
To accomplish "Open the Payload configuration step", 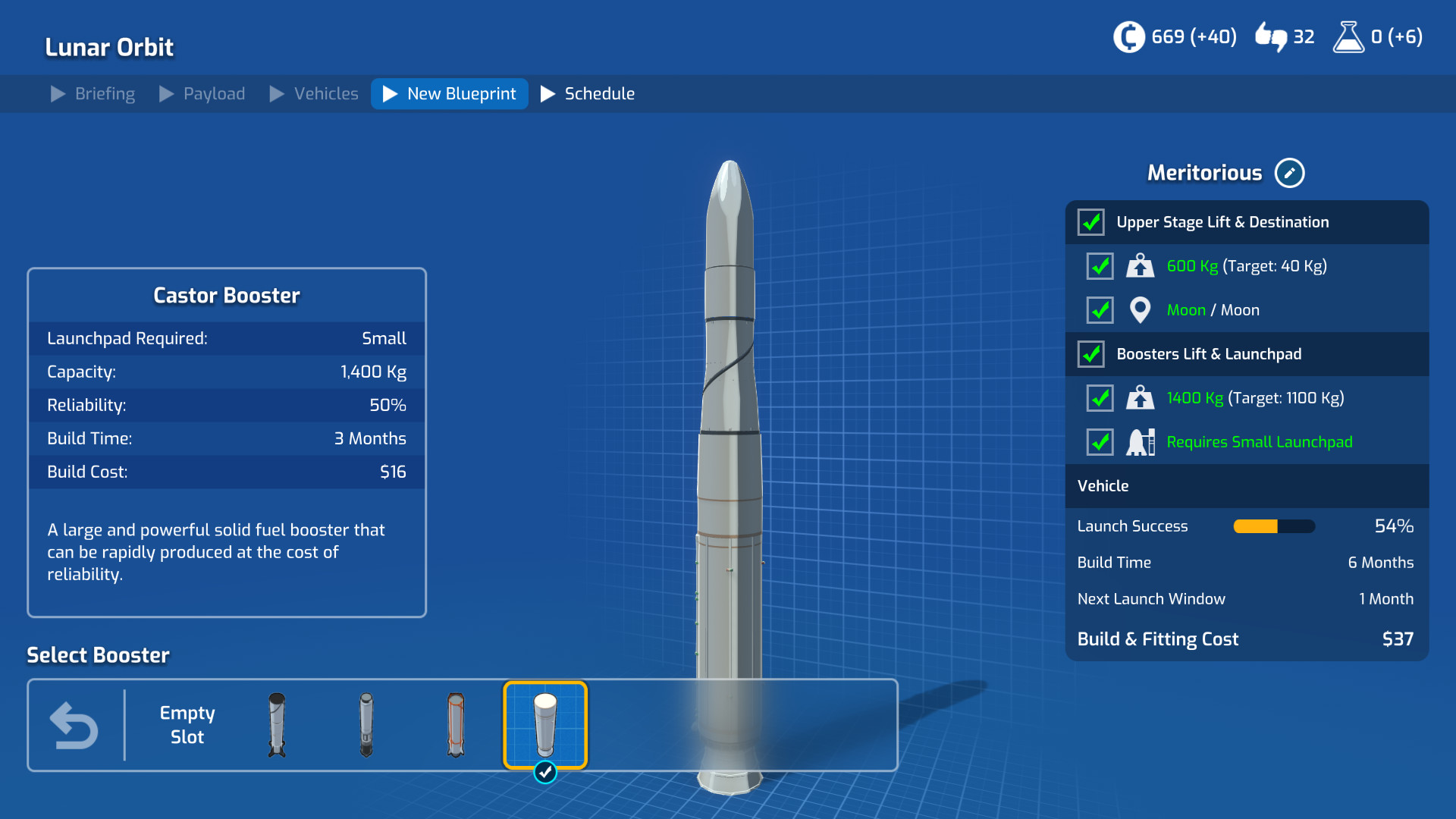I will 213,94.
